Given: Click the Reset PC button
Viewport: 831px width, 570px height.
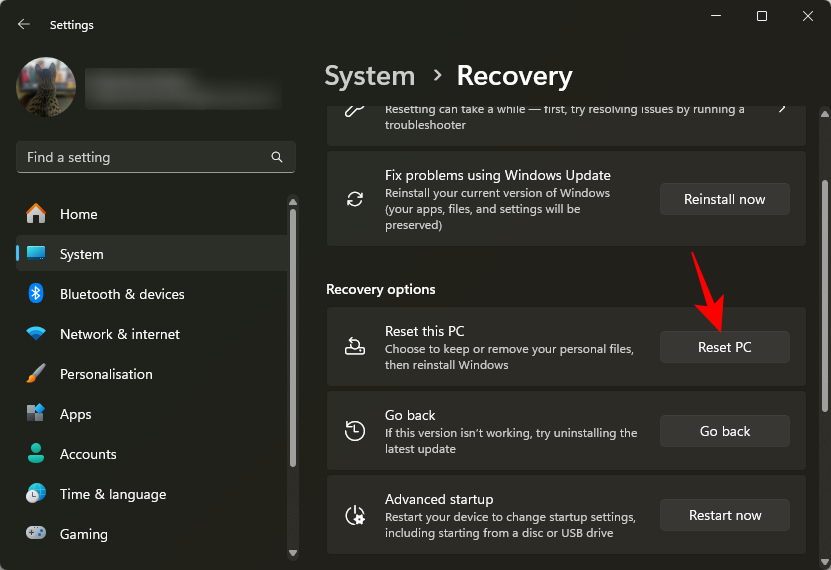Looking at the screenshot, I should click(x=724, y=347).
